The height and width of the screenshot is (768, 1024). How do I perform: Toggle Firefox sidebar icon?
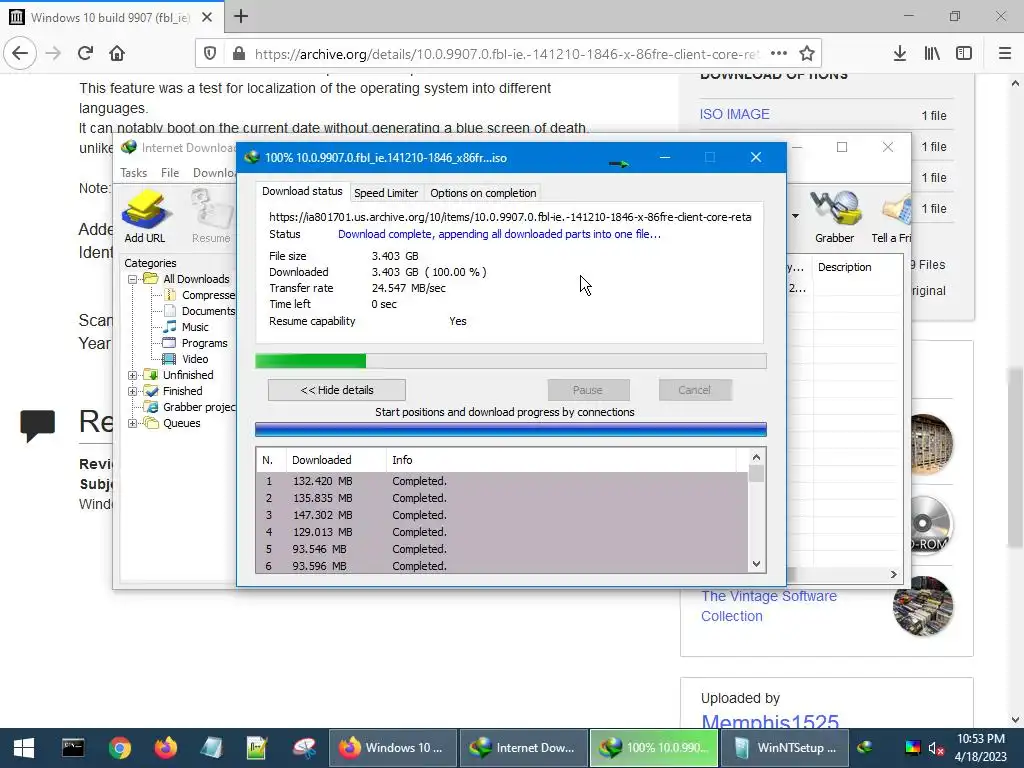coord(964,54)
